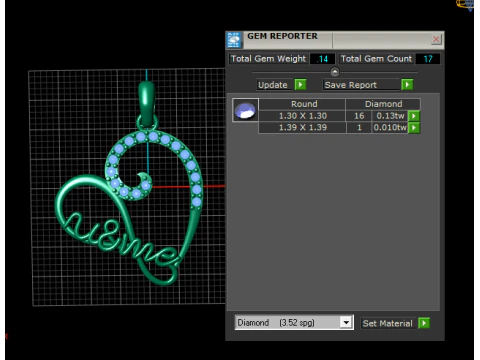The width and height of the screenshot is (480, 360).
Task: Click the GEM REPORTER title bar
Action: 336,40
